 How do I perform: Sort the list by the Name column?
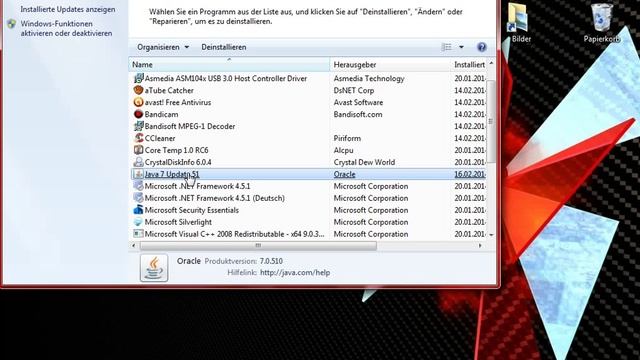click(x=229, y=64)
